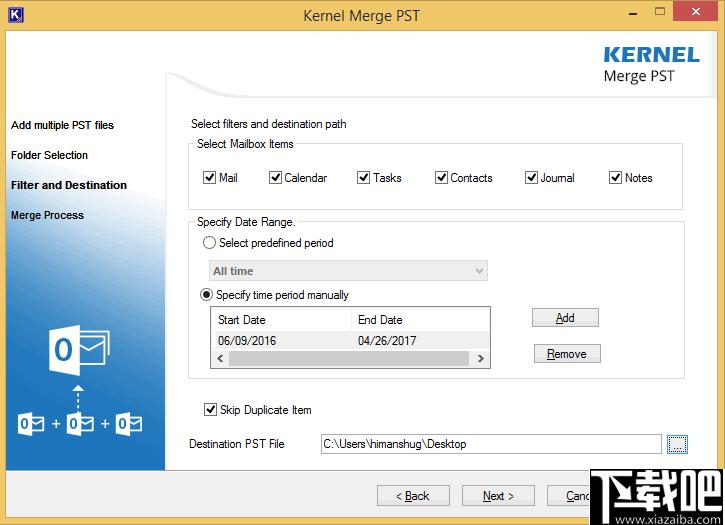725x525 pixels.
Task: Toggle the Calendar checkbox
Action: [275, 178]
